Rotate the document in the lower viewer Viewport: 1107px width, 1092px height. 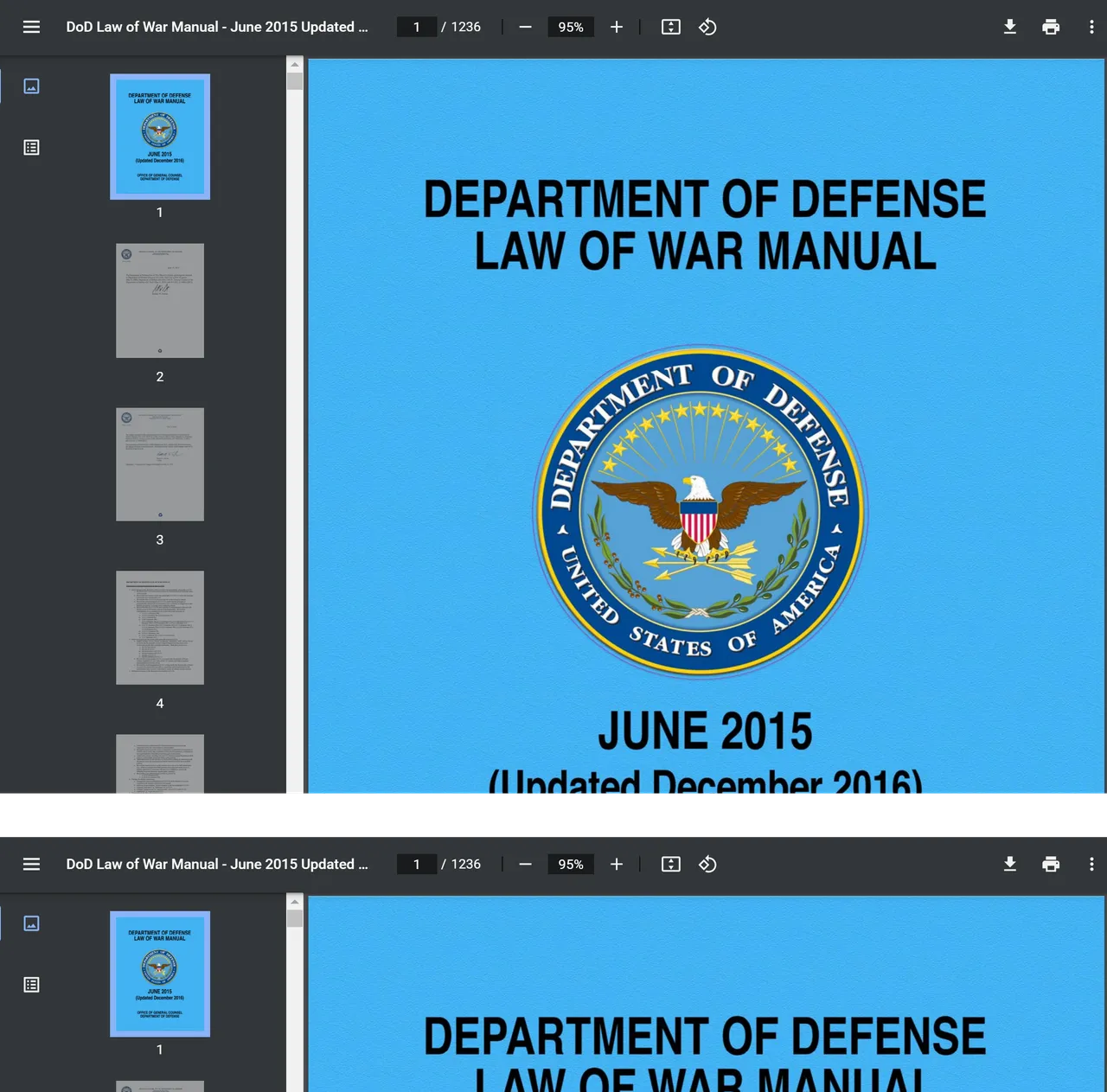coord(707,864)
